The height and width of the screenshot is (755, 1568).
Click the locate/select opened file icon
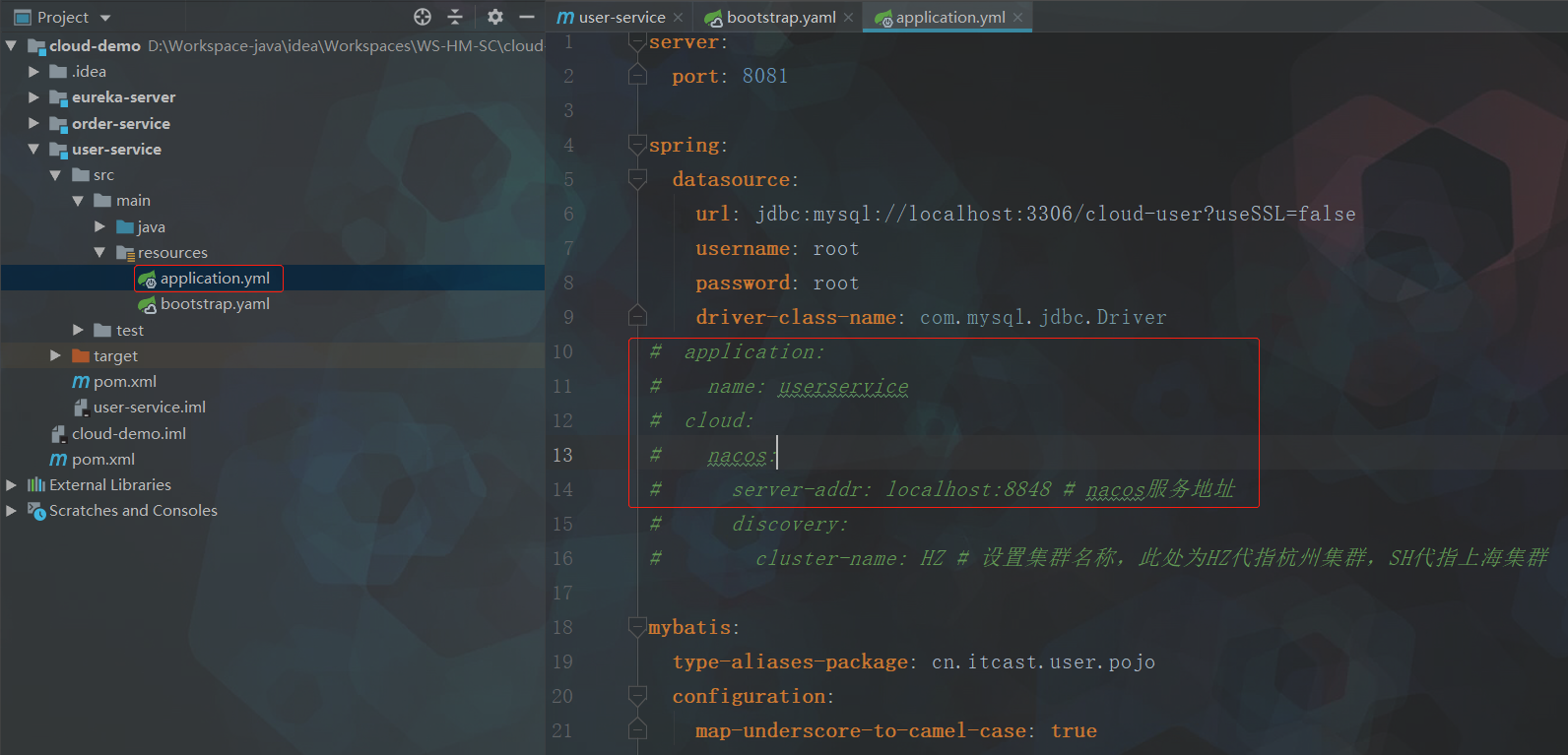(x=423, y=17)
